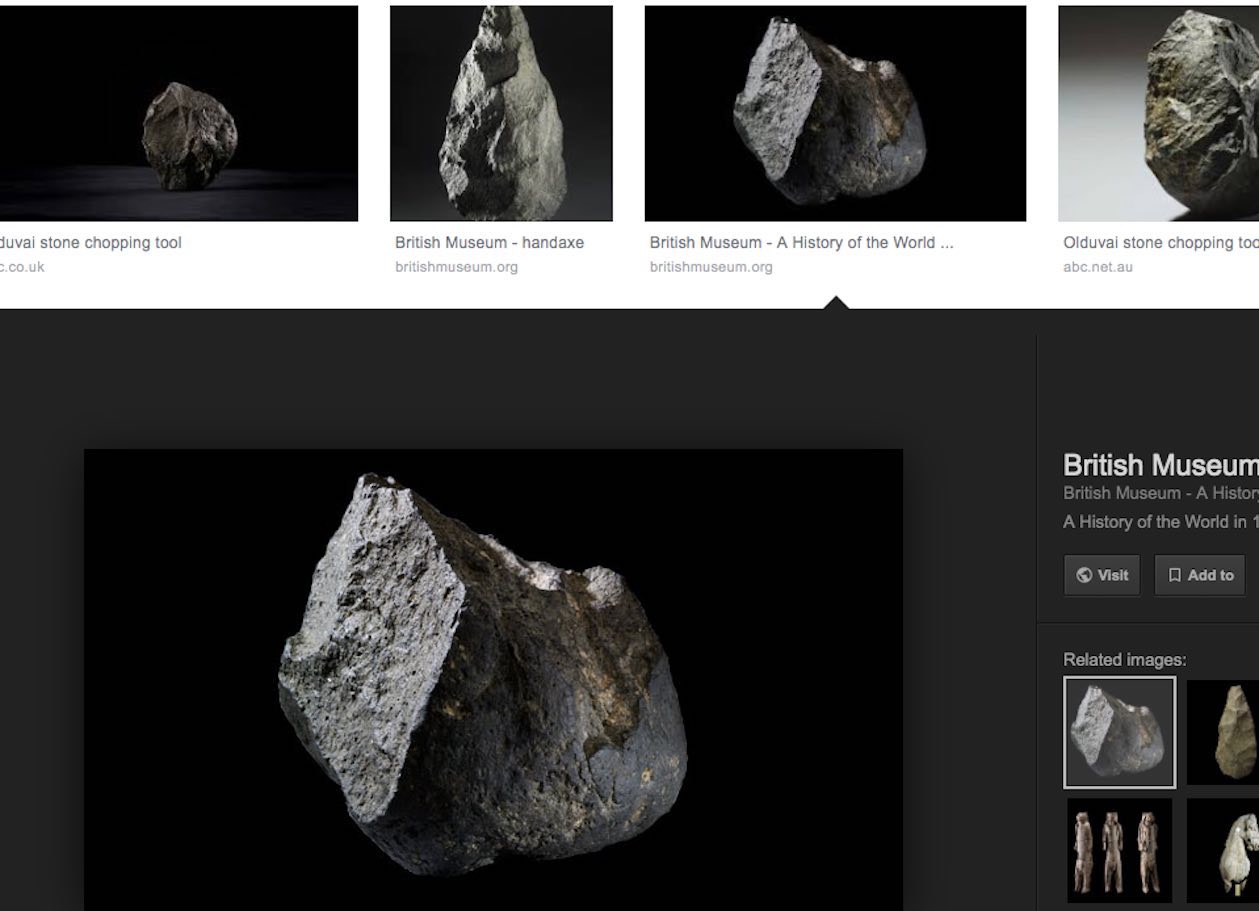Click the large stone tool preview image
1259x911 pixels.
point(493,680)
